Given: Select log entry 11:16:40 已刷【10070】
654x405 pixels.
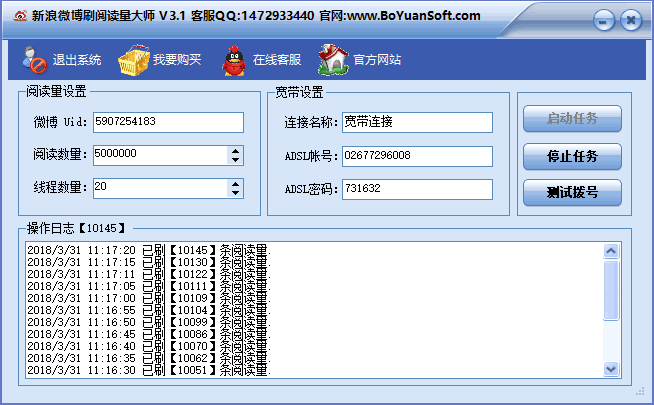Looking at the screenshot, I should (x=149, y=347).
